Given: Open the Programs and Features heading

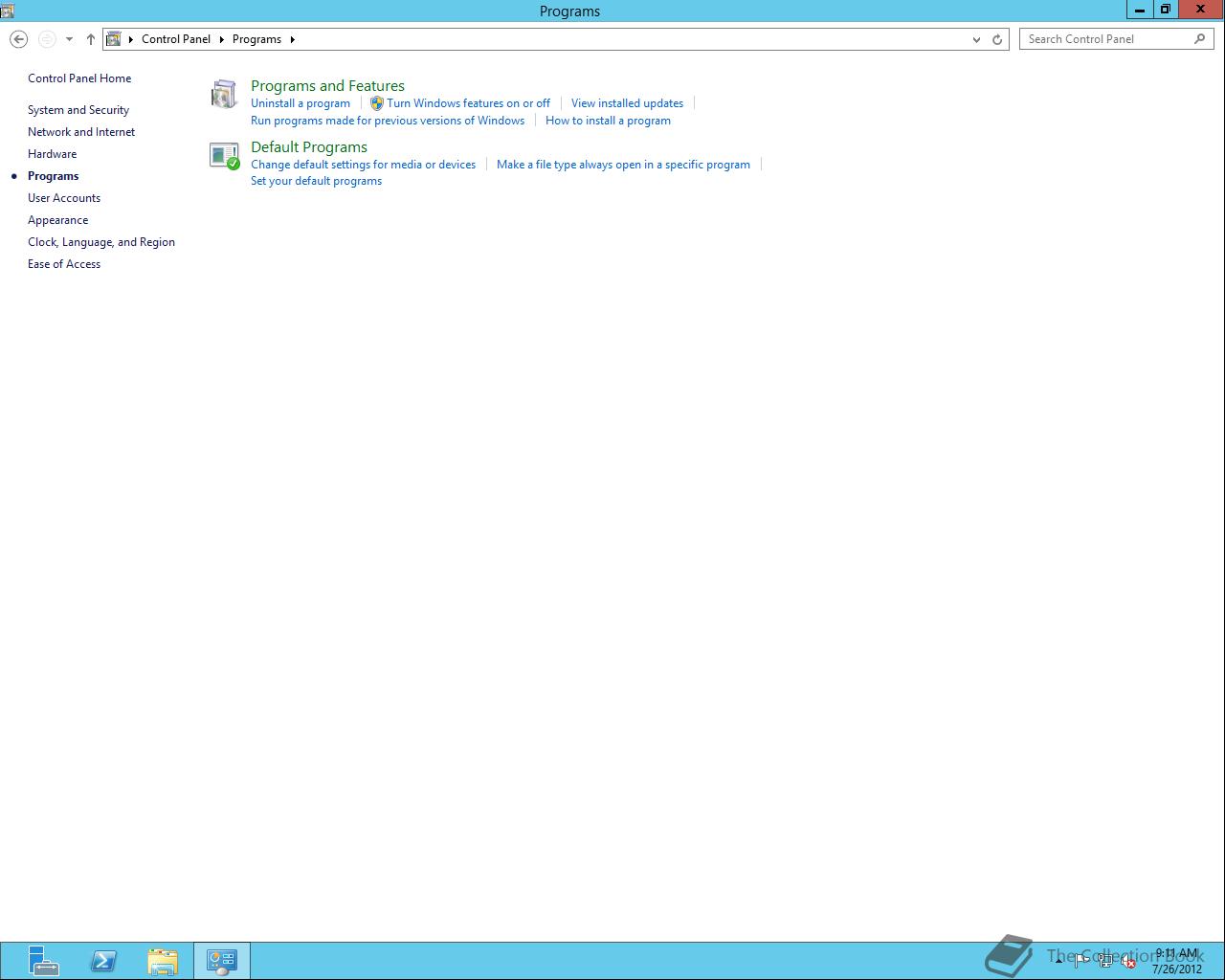Looking at the screenshot, I should tap(327, 86).
